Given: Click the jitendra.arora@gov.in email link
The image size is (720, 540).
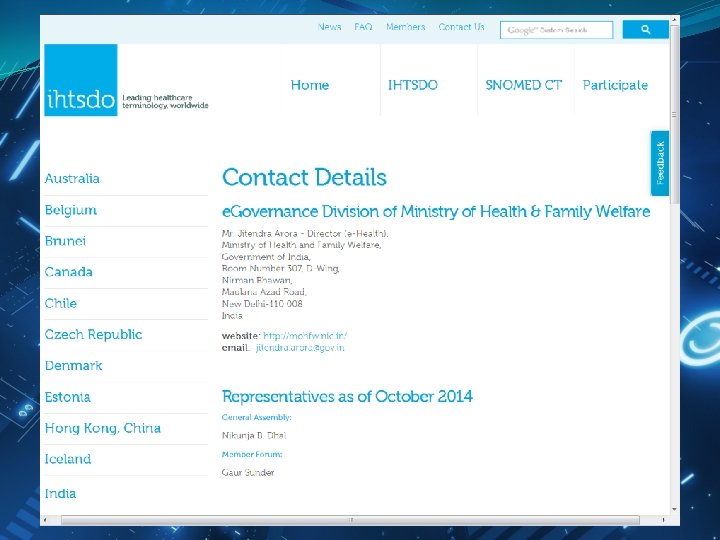Looking at the screenshot, I should 300,348.
